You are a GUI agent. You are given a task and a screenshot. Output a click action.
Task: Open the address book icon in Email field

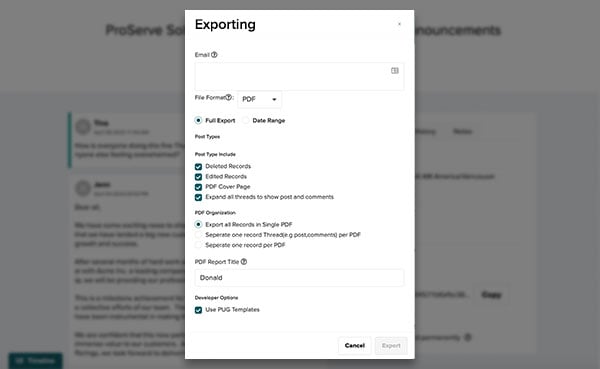[395, 70]
